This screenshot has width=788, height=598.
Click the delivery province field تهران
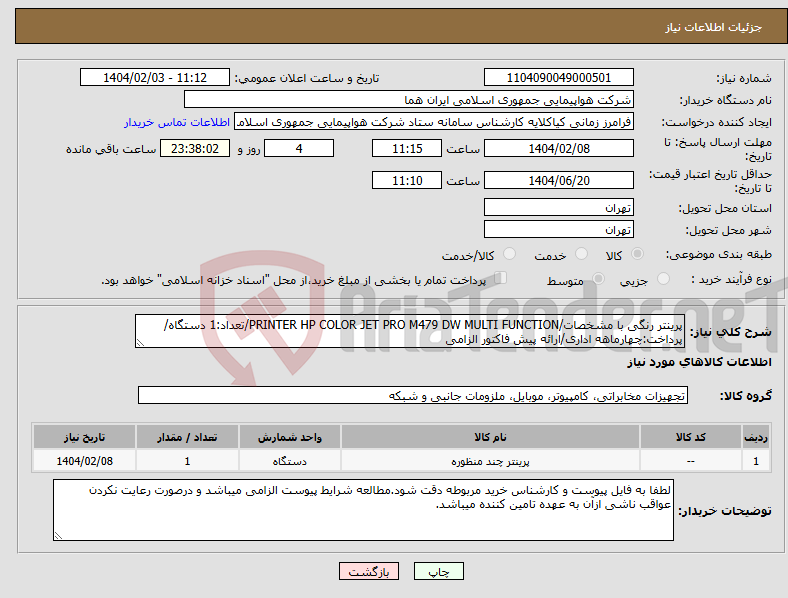coord(558,207)
